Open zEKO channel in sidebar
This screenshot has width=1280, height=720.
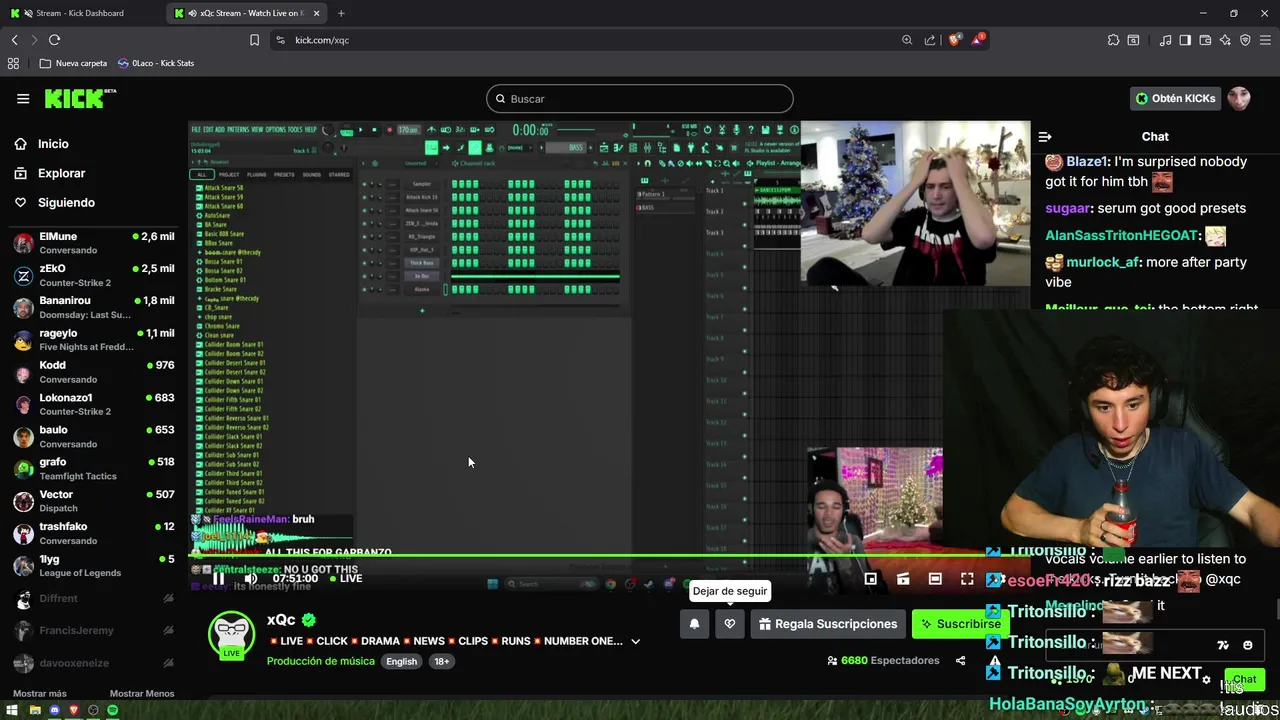94,275
